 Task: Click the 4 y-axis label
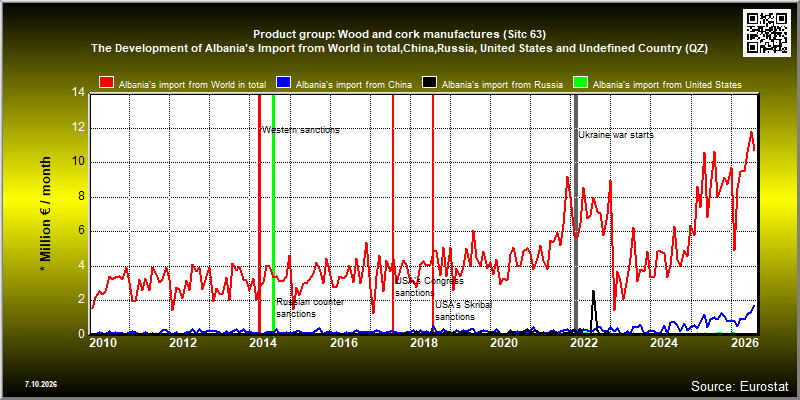82,266
